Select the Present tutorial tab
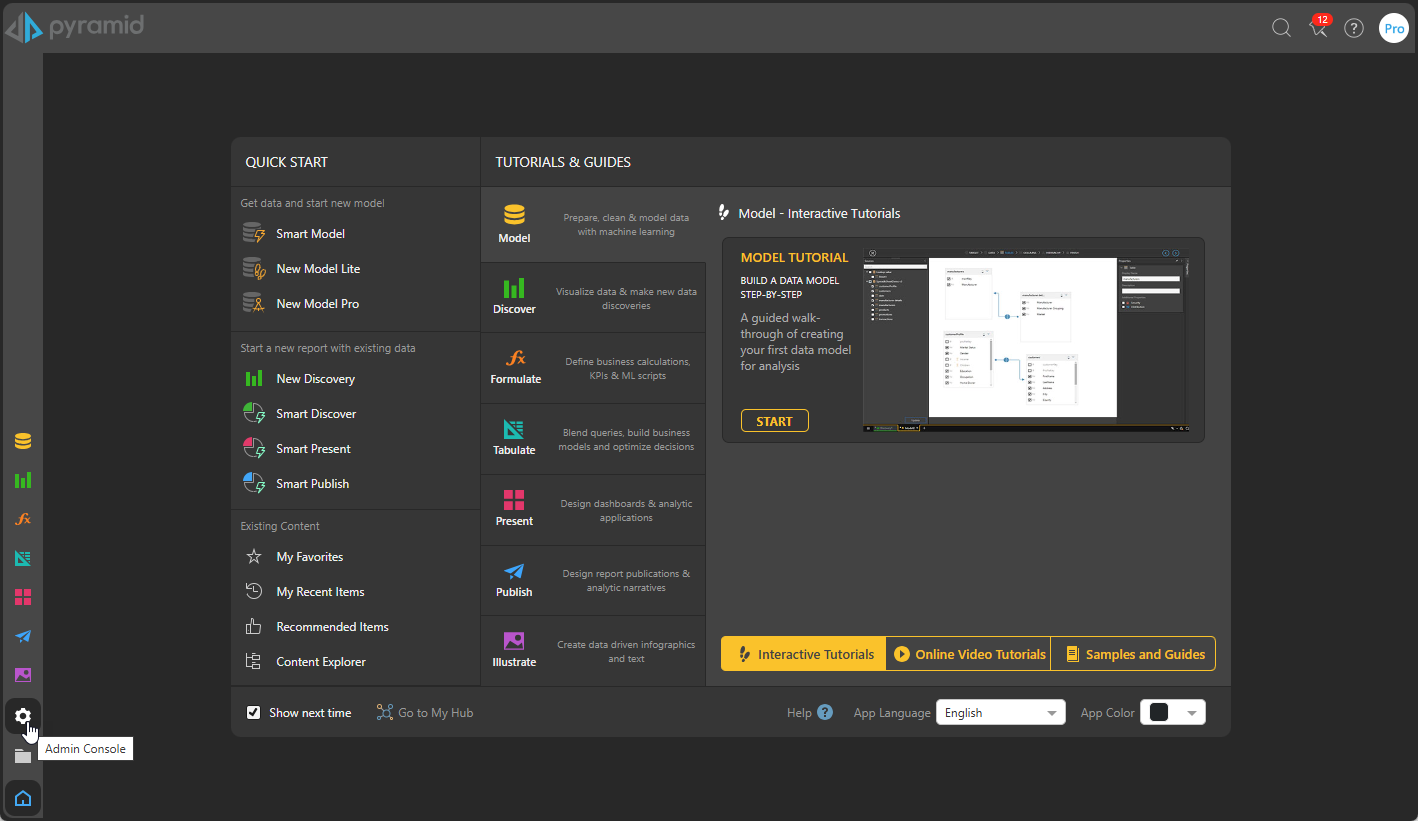This screenshot has width=1418, height=821. [514, 509]
